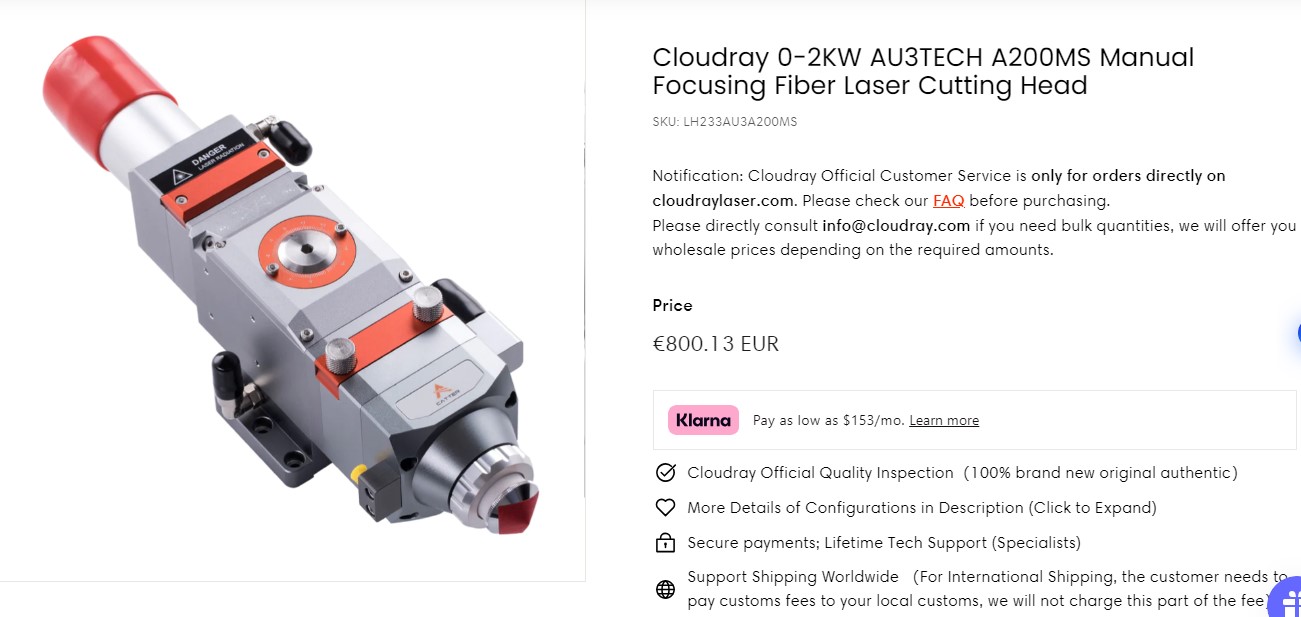Click the pink Klarna logo
The width and height of the screenshot is (1301, 617).
pyautogui.click(x=703, y=420)
